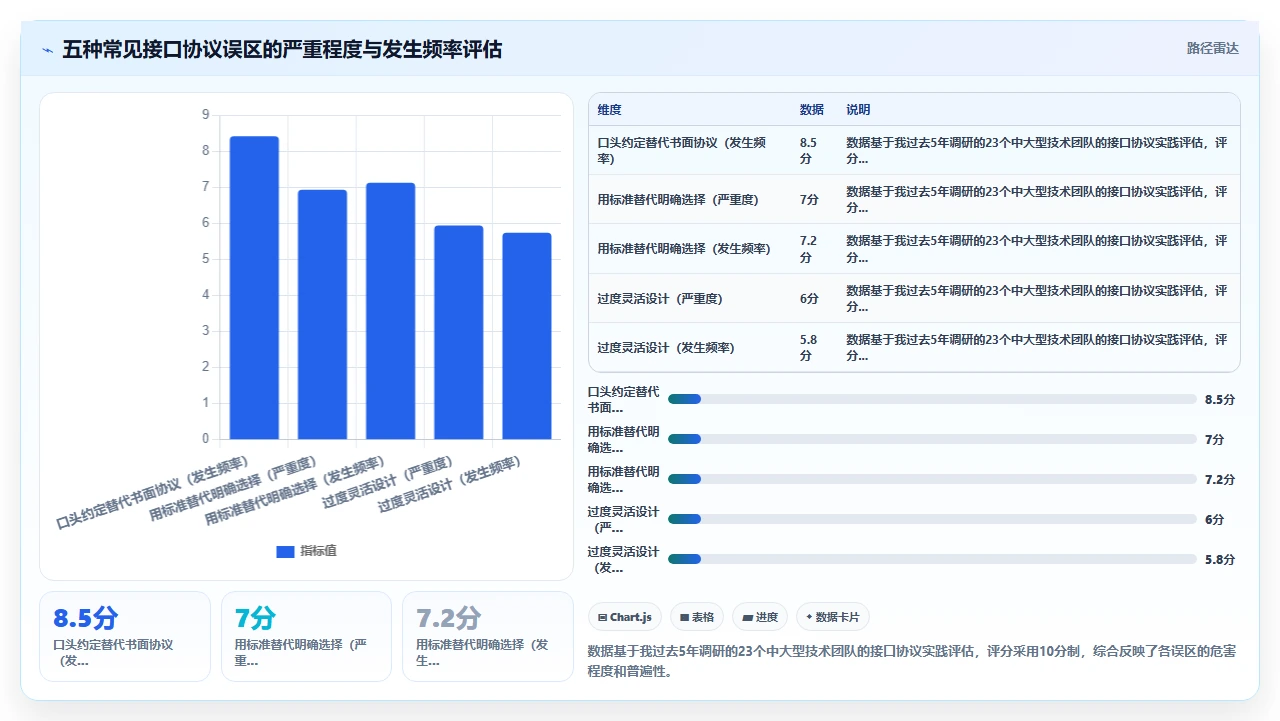Select the 表格 tag chip

pyautogui.click(x=697, y=617)
